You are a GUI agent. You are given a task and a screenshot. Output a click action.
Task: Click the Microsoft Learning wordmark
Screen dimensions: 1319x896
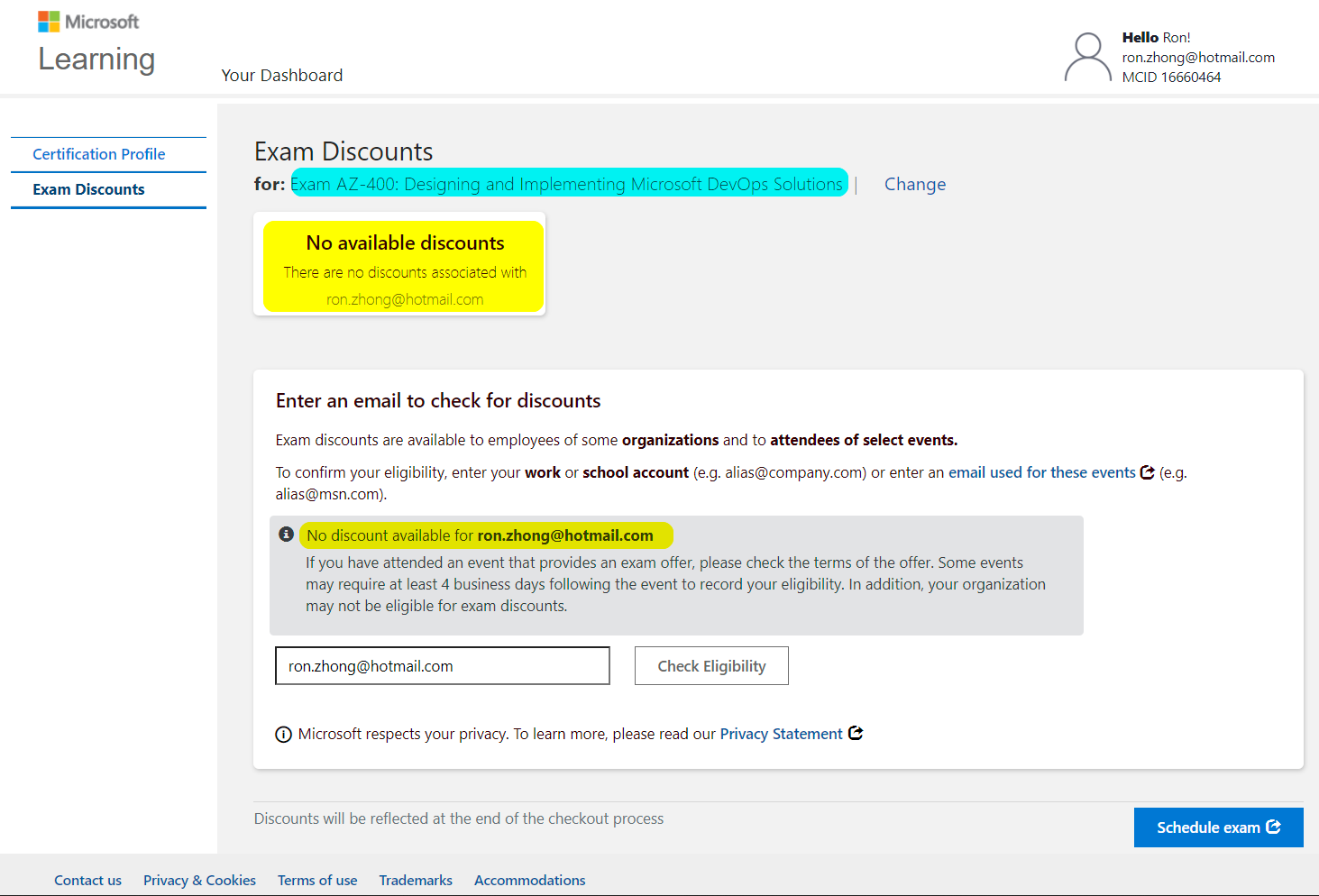point(96,59)
